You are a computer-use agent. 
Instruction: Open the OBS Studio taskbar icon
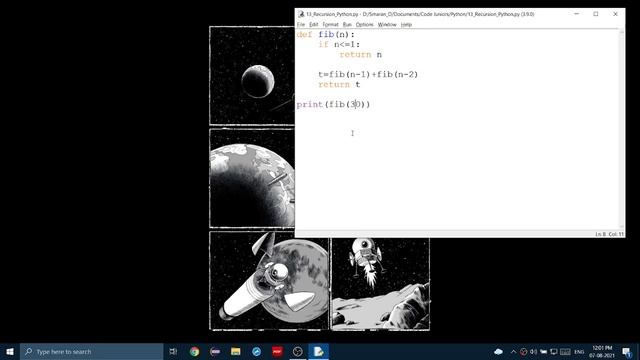[x=298, y=351]
